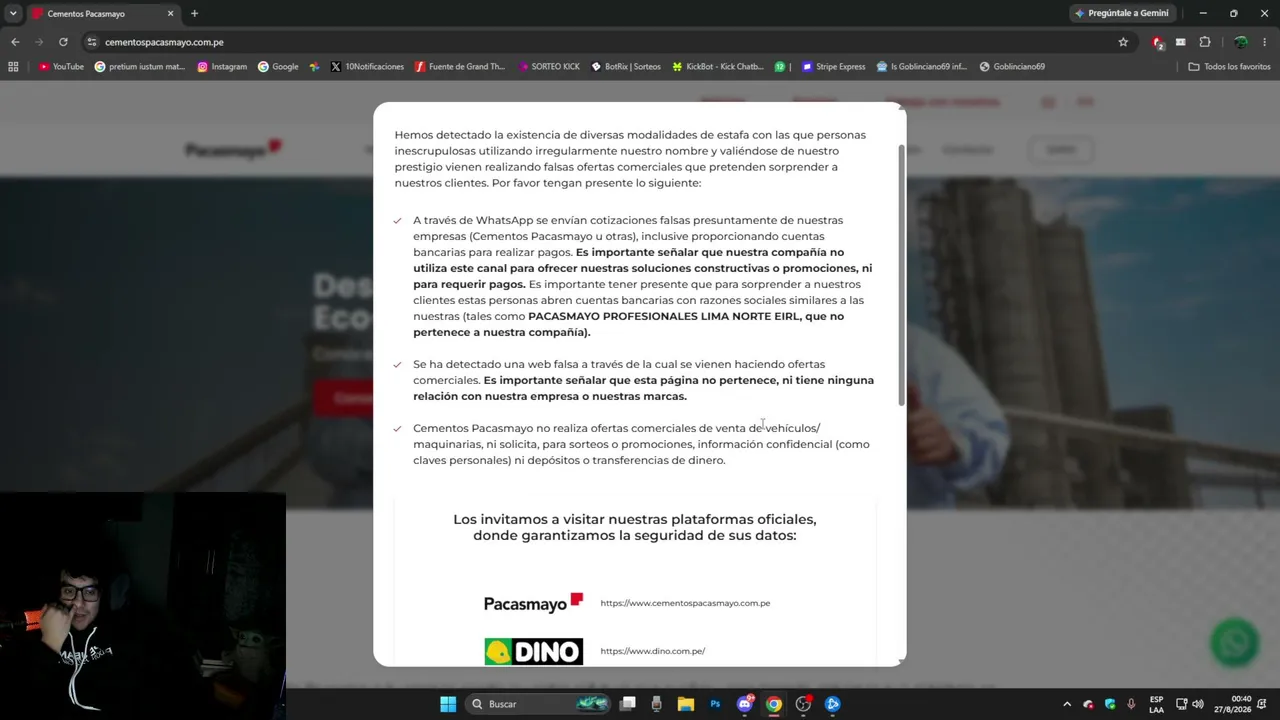
Task: Click the taskbar Buscar search box
Action: 540,704
